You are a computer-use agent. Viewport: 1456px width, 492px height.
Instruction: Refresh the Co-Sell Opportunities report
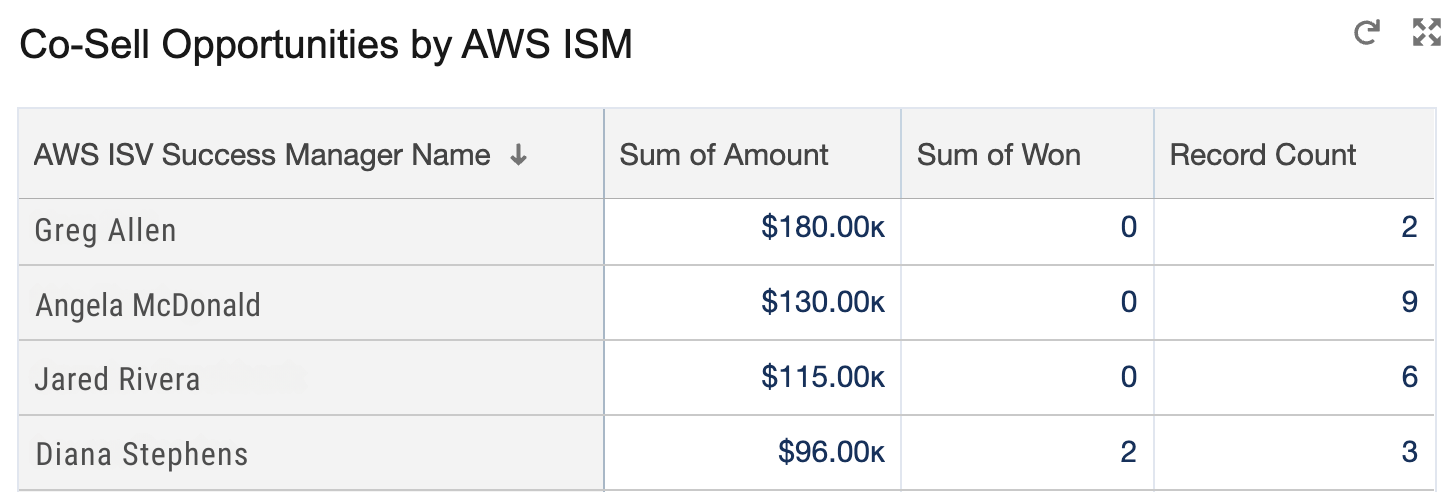[1367, 33]
